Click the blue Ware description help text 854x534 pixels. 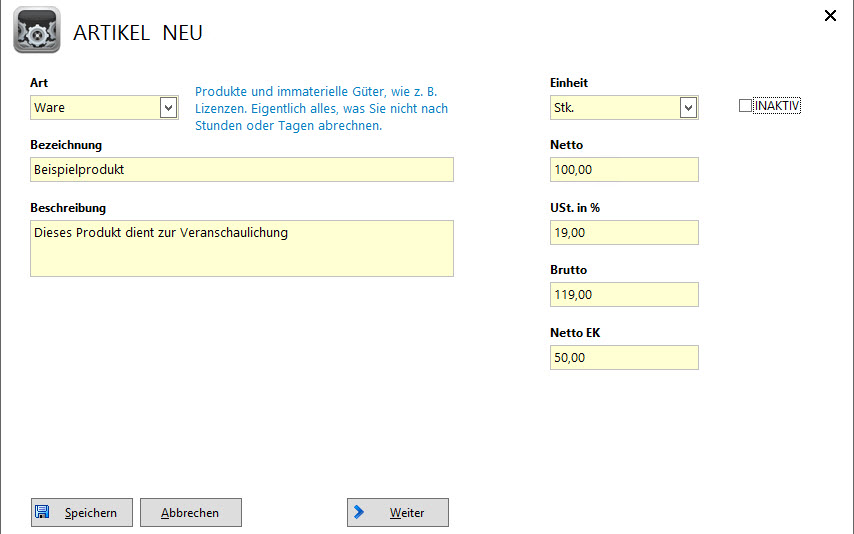click(x=321, y=109)
